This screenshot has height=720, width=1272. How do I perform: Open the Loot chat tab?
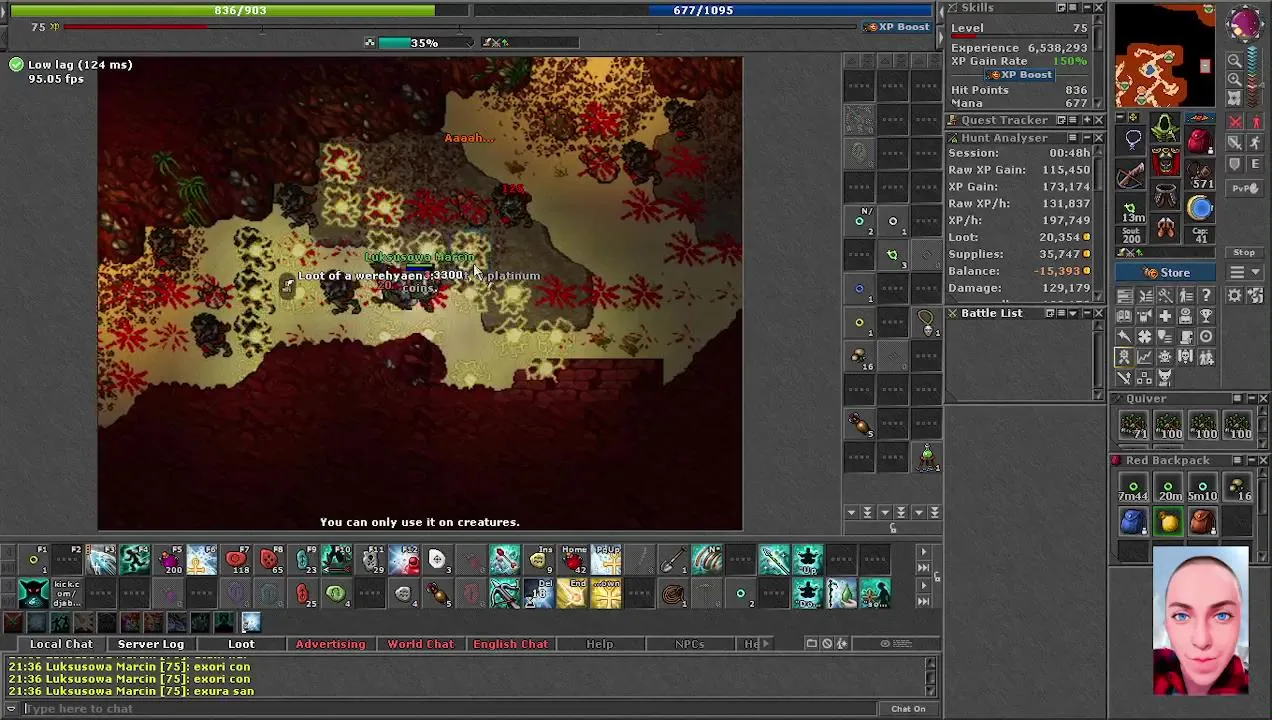click(241, 644)
